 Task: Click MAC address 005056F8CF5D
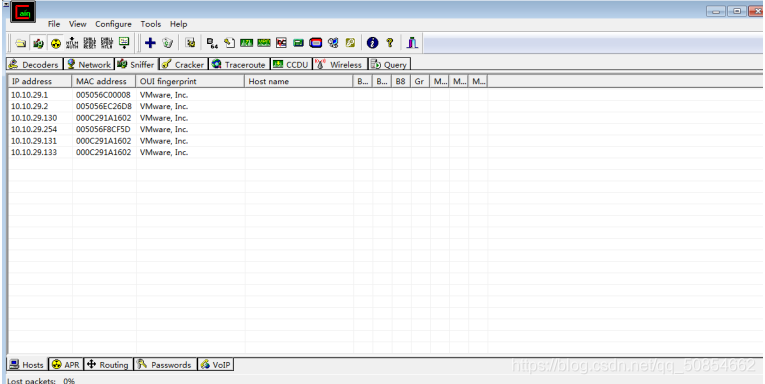tap(103, 129)
